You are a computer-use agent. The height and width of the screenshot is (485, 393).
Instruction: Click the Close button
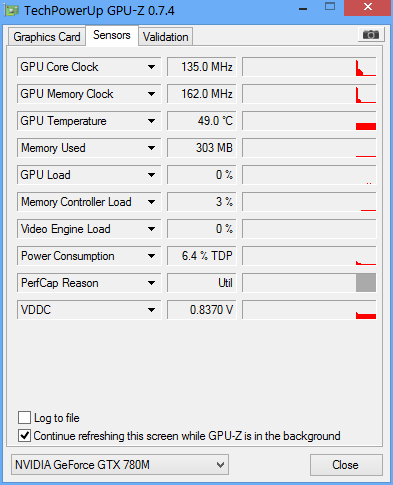click(346, 465)
